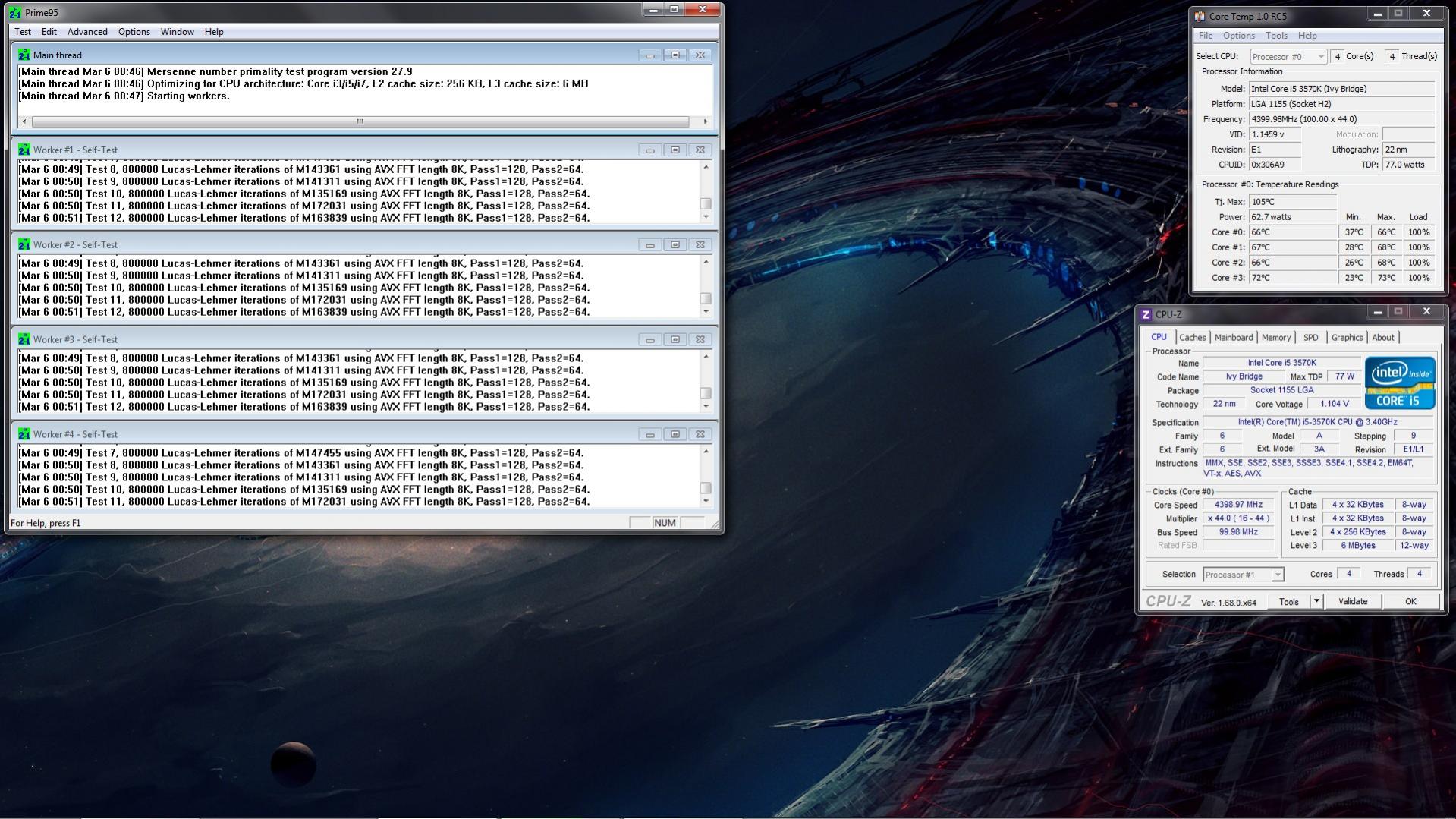Switch to the Graphics tab in CPU-Z

[1347, 338]
